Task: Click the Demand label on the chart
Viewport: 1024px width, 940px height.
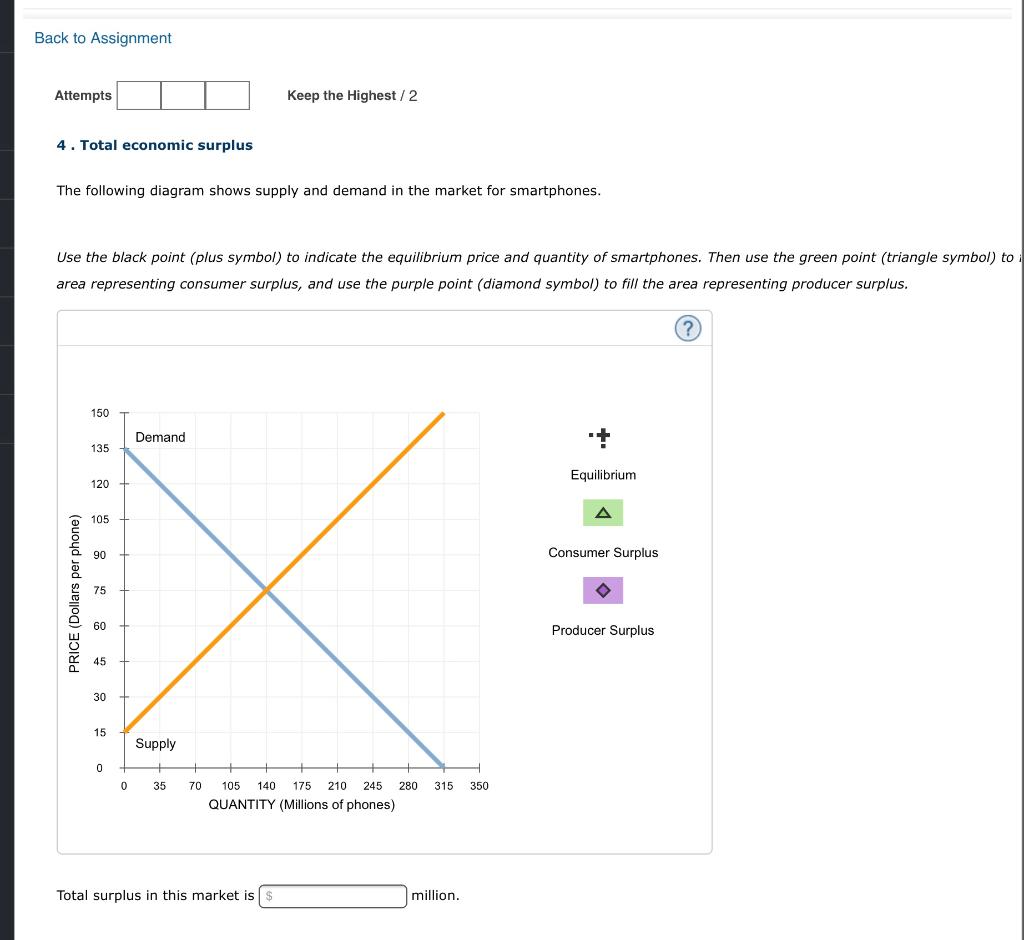Action: (160, 437)
